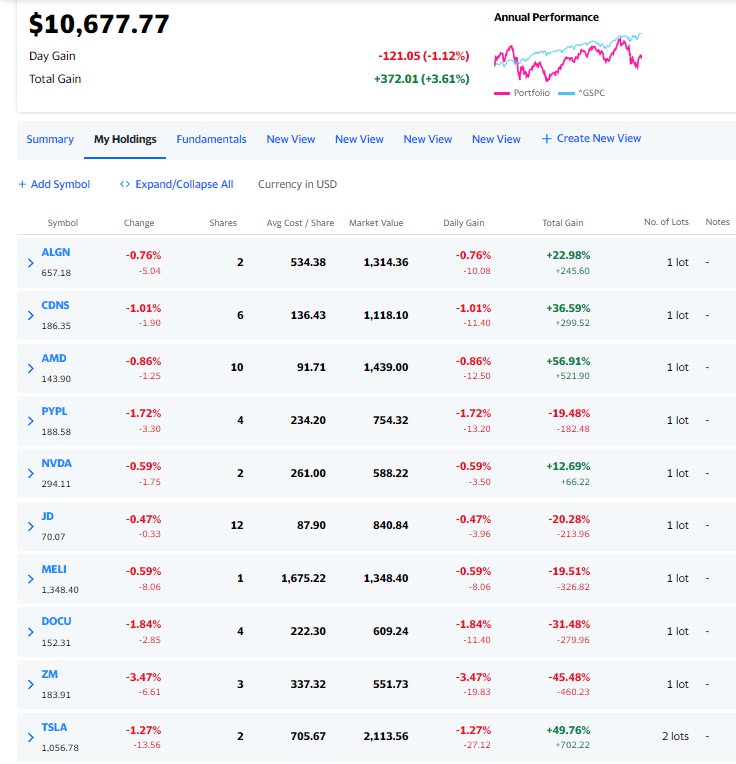Expand the MELI holding row chevron
The width and height of the screenshot is (736, 764).
pos(31,579)
